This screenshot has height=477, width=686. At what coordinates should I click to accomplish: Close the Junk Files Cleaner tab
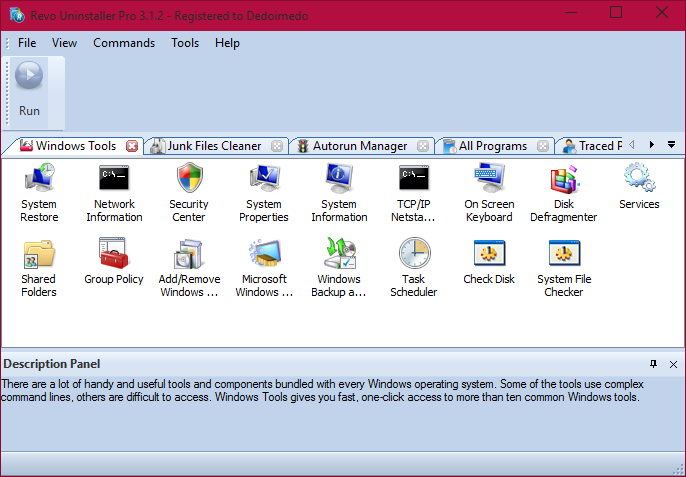tap(276, 146)
